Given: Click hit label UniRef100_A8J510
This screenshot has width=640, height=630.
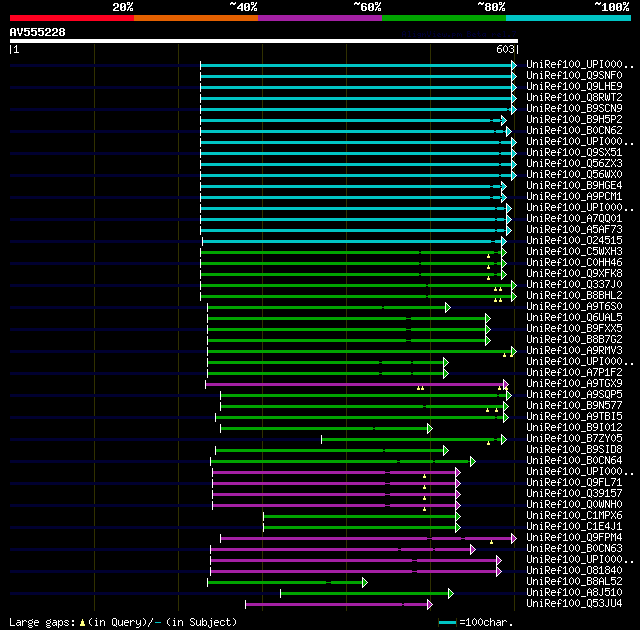Looking at the screenshot, I should [x=574, y=593].
